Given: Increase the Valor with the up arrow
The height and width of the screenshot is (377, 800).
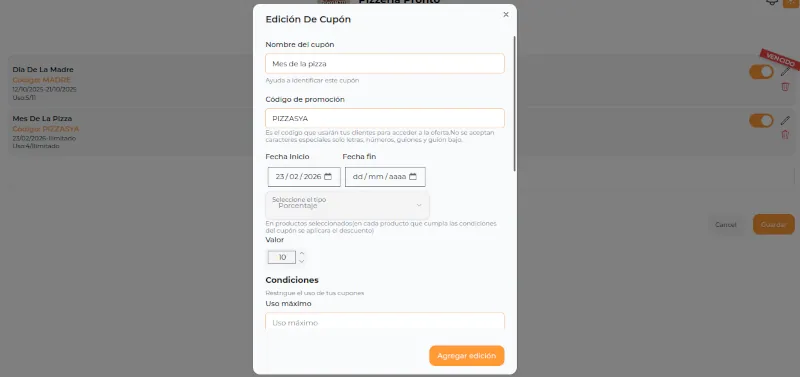Looking at the screenshot, I should (302, 253).
